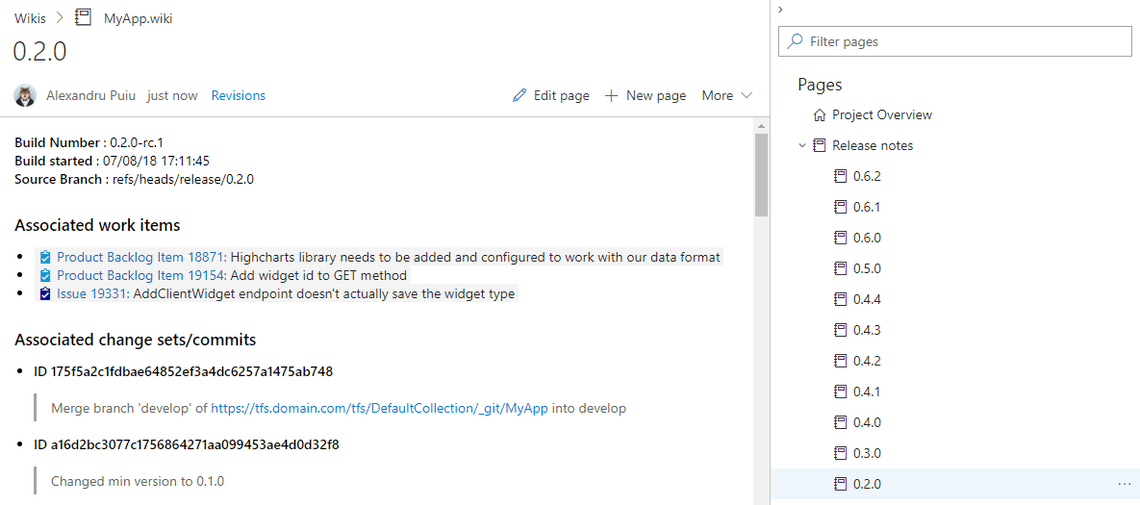This screenshot has height=505, width=1140.
Task: Collapse the Release notes tree node
Action: pos(802,145)
